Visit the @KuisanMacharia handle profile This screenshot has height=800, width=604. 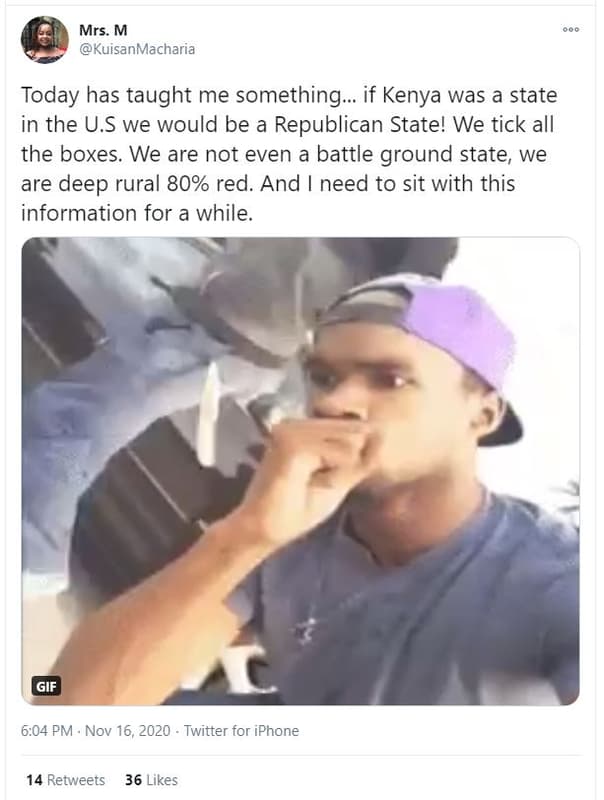click(137, 49)
